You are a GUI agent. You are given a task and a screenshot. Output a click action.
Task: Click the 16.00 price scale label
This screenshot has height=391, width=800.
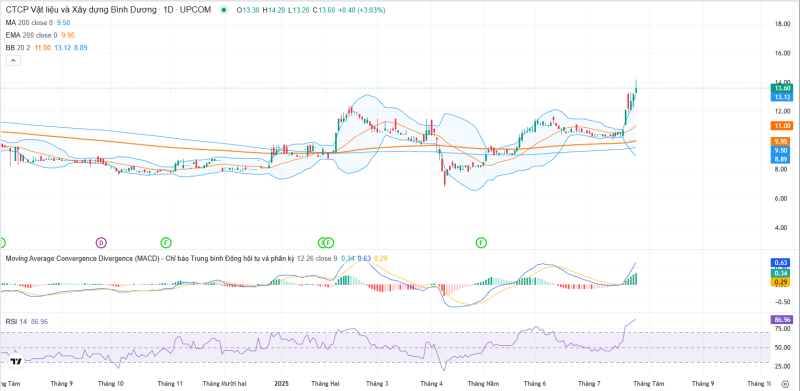[x=782, y=53]
